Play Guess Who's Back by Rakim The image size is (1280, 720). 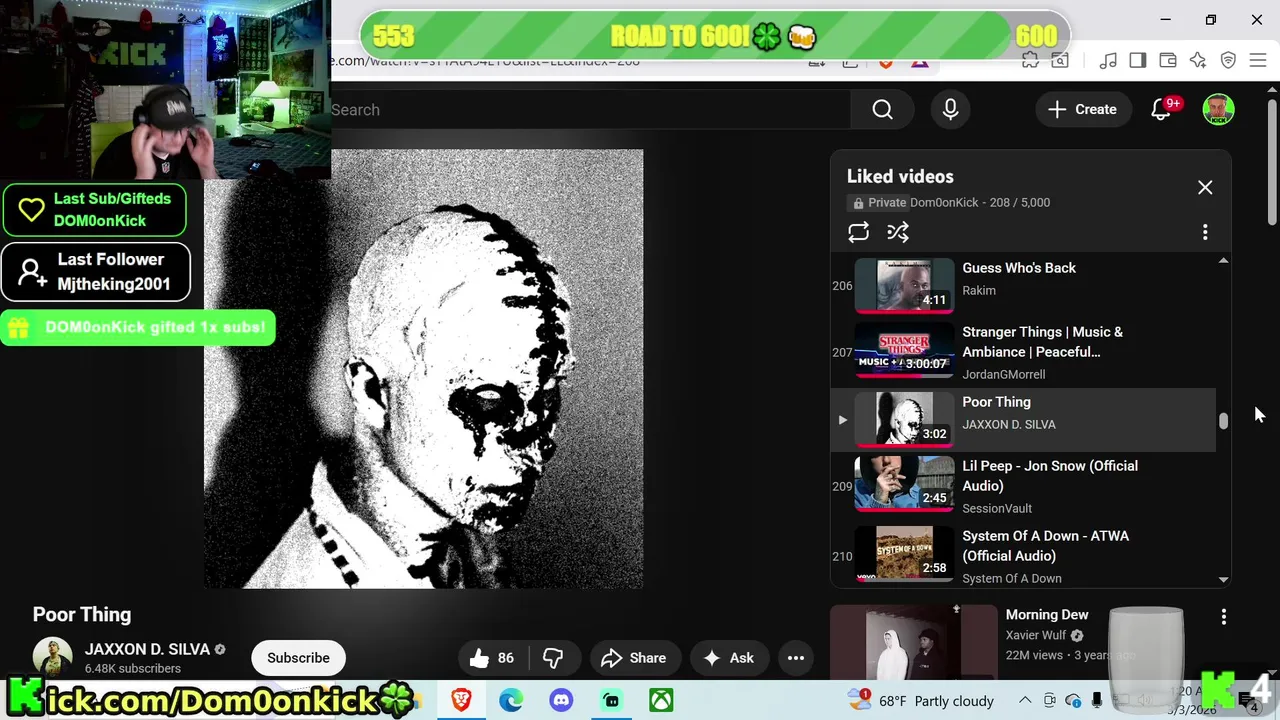[x=1019, y=268]
